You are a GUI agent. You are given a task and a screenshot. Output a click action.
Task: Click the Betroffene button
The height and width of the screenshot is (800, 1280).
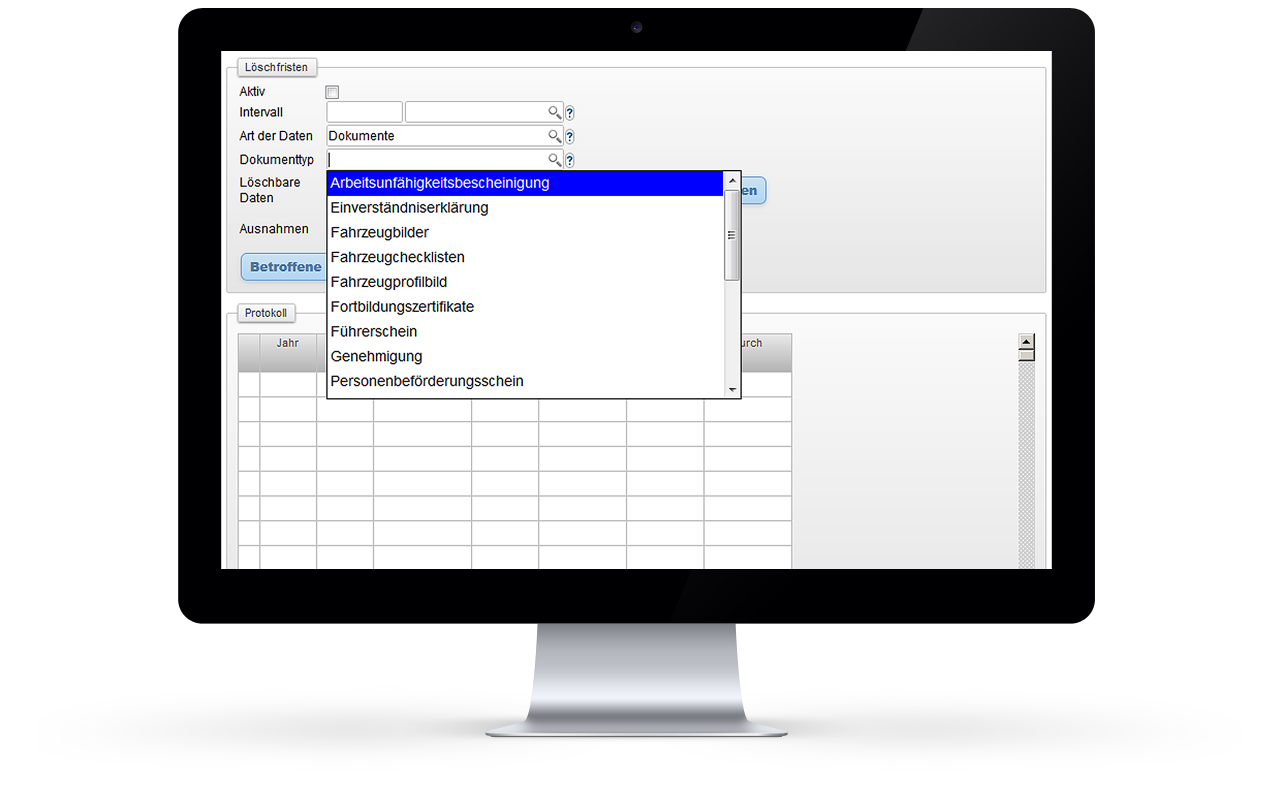pyautogui.click(x=285, y=267)
